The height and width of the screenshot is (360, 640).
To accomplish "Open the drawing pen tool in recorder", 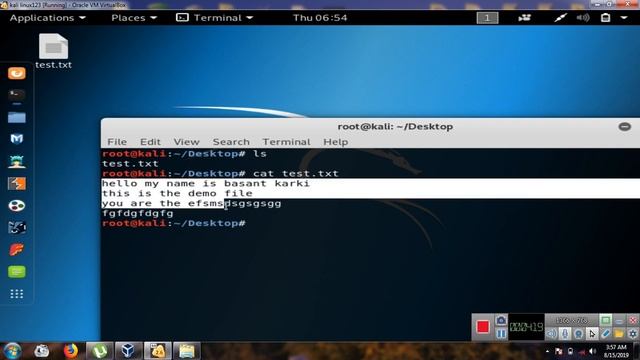I will coord(605,334).
